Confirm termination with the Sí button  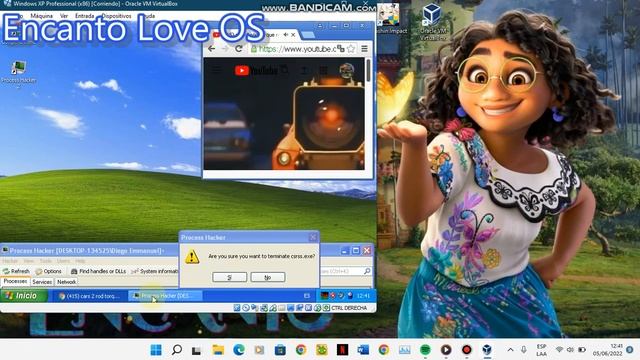point(229,277)
